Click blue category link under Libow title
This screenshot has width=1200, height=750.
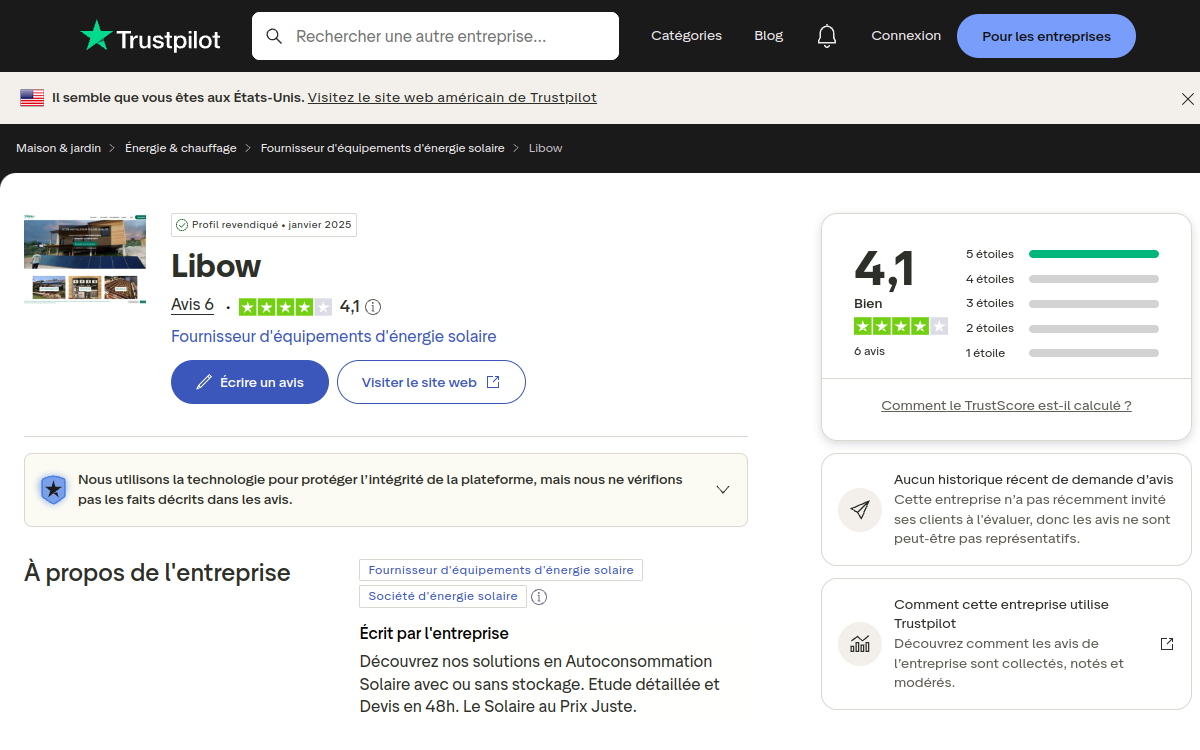334,337
